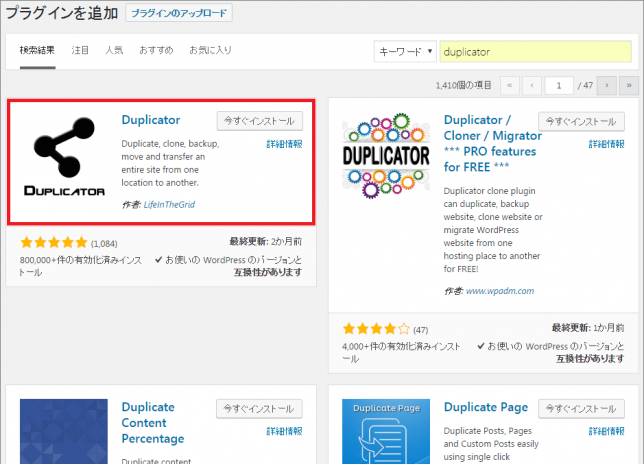Click the four-star rating with 47 reviews
Image resolution: width=644 pixels, height=464 pixels.
click(376, 329)
